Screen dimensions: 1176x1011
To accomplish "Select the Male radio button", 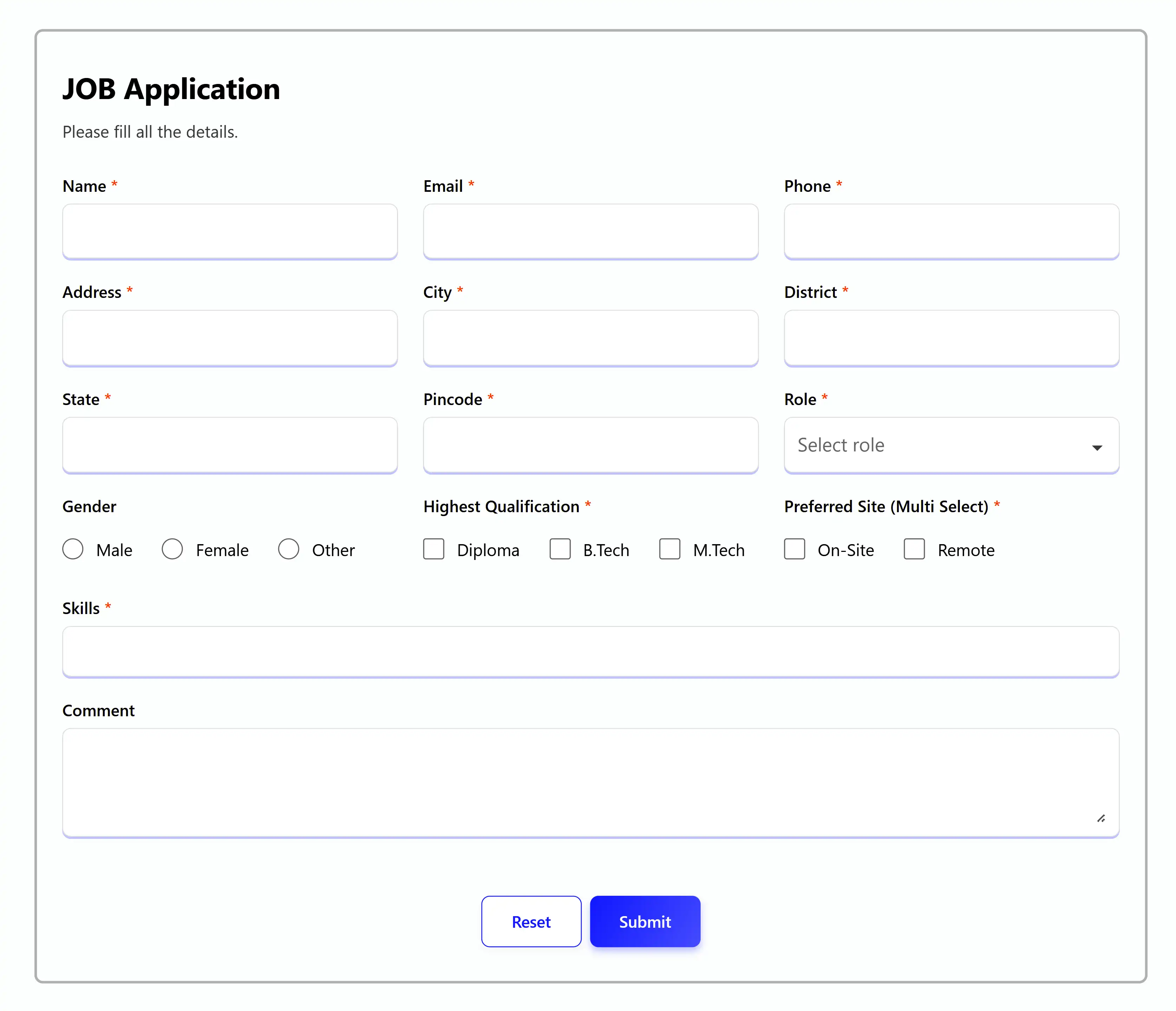I will 73,549.
